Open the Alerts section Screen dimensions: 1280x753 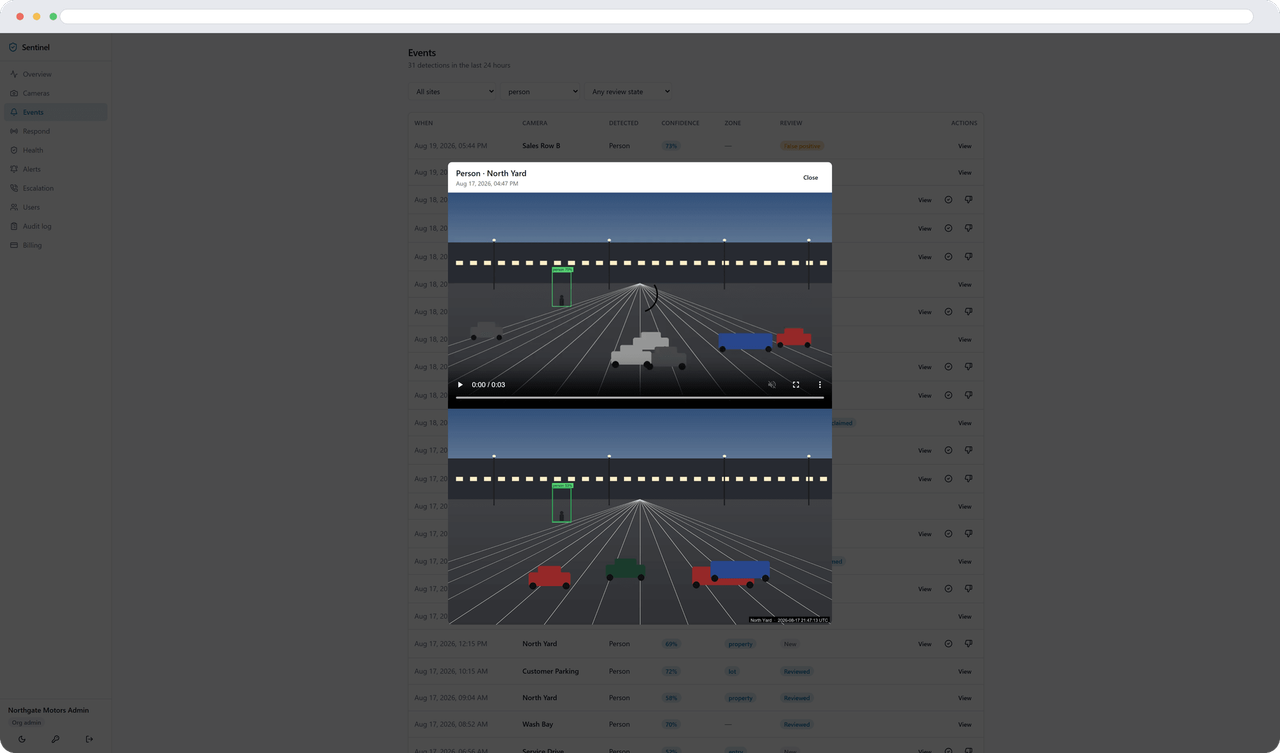pyautogui.click(x=55, y=169)
